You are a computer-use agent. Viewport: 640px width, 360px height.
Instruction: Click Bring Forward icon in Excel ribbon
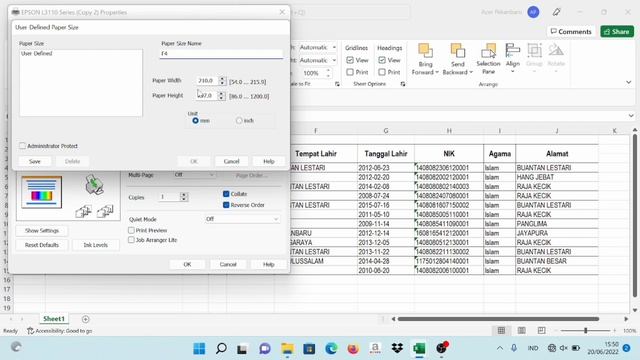pos(425,51)
